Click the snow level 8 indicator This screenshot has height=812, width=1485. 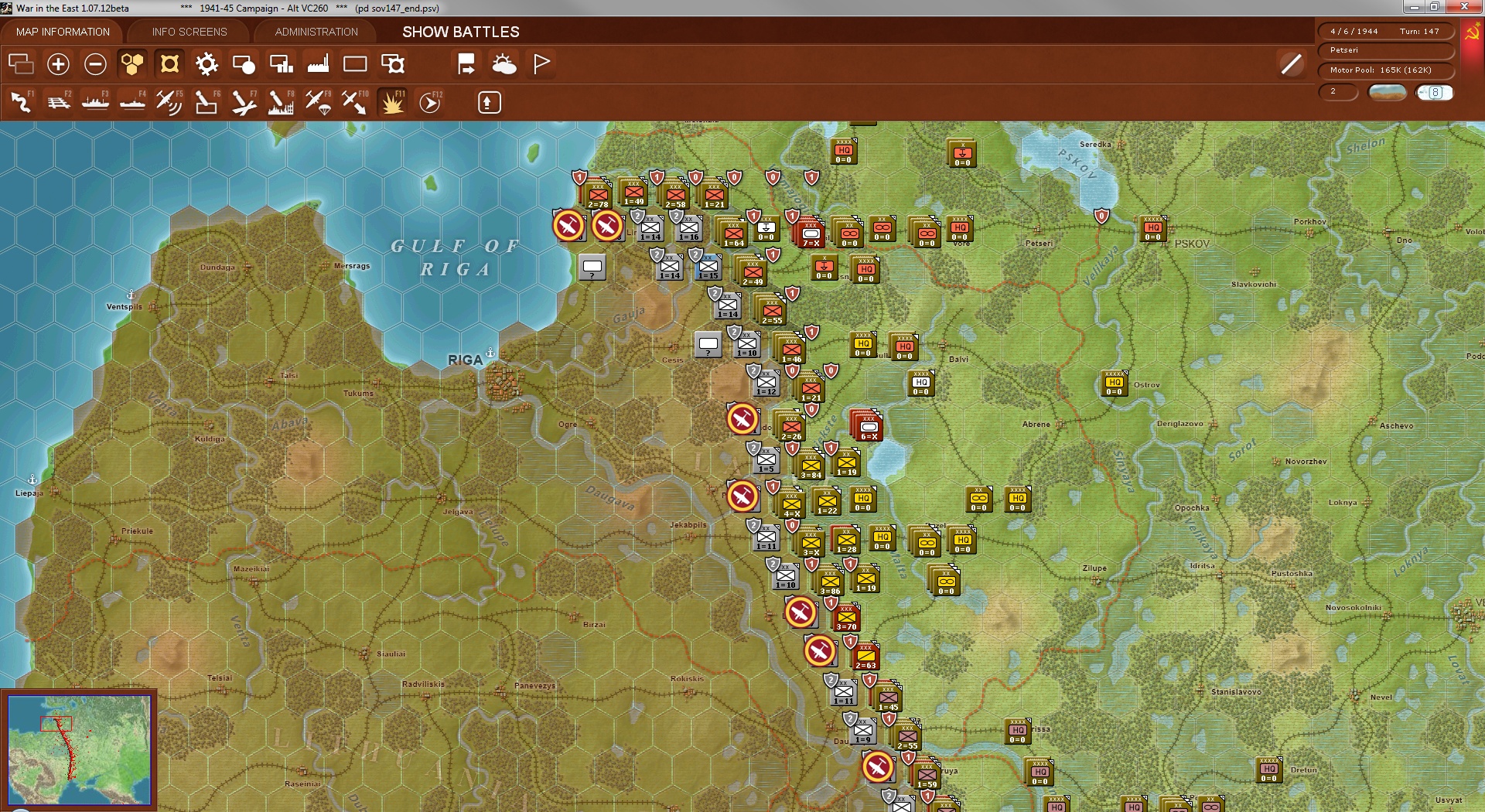[x=1435, y=92]
